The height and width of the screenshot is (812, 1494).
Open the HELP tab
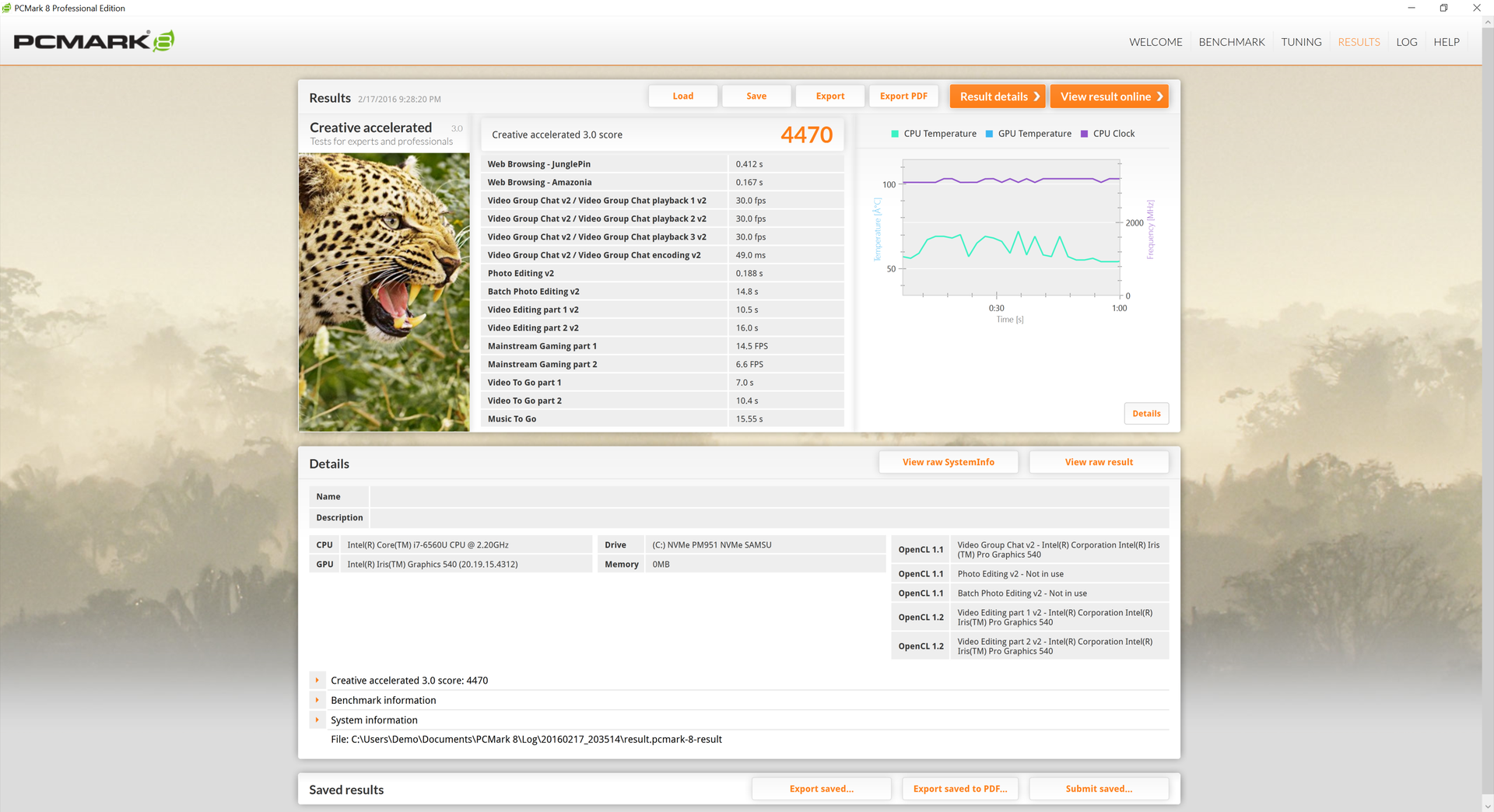1447,42
